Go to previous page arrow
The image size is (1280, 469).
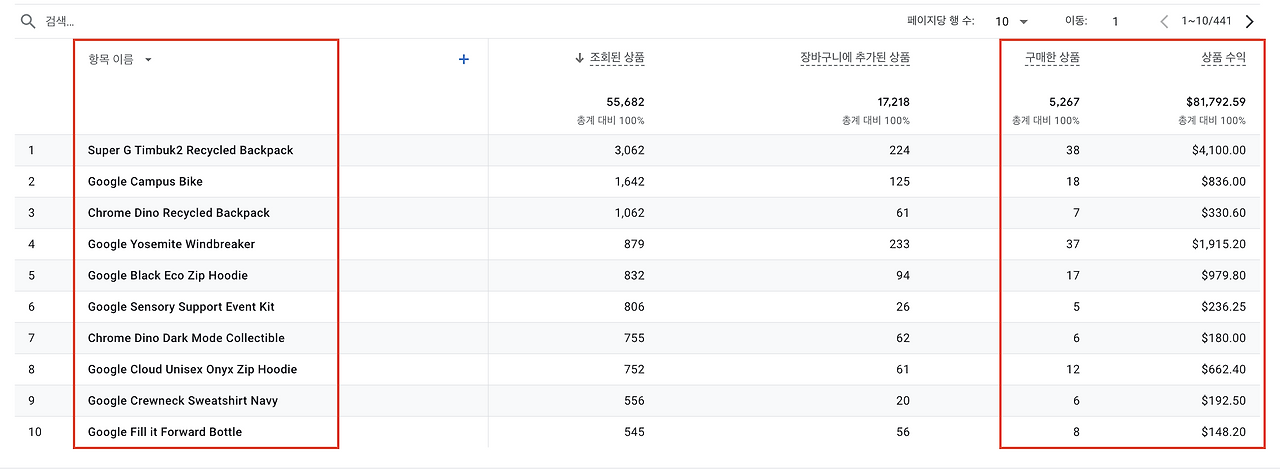coord(1164,21)
